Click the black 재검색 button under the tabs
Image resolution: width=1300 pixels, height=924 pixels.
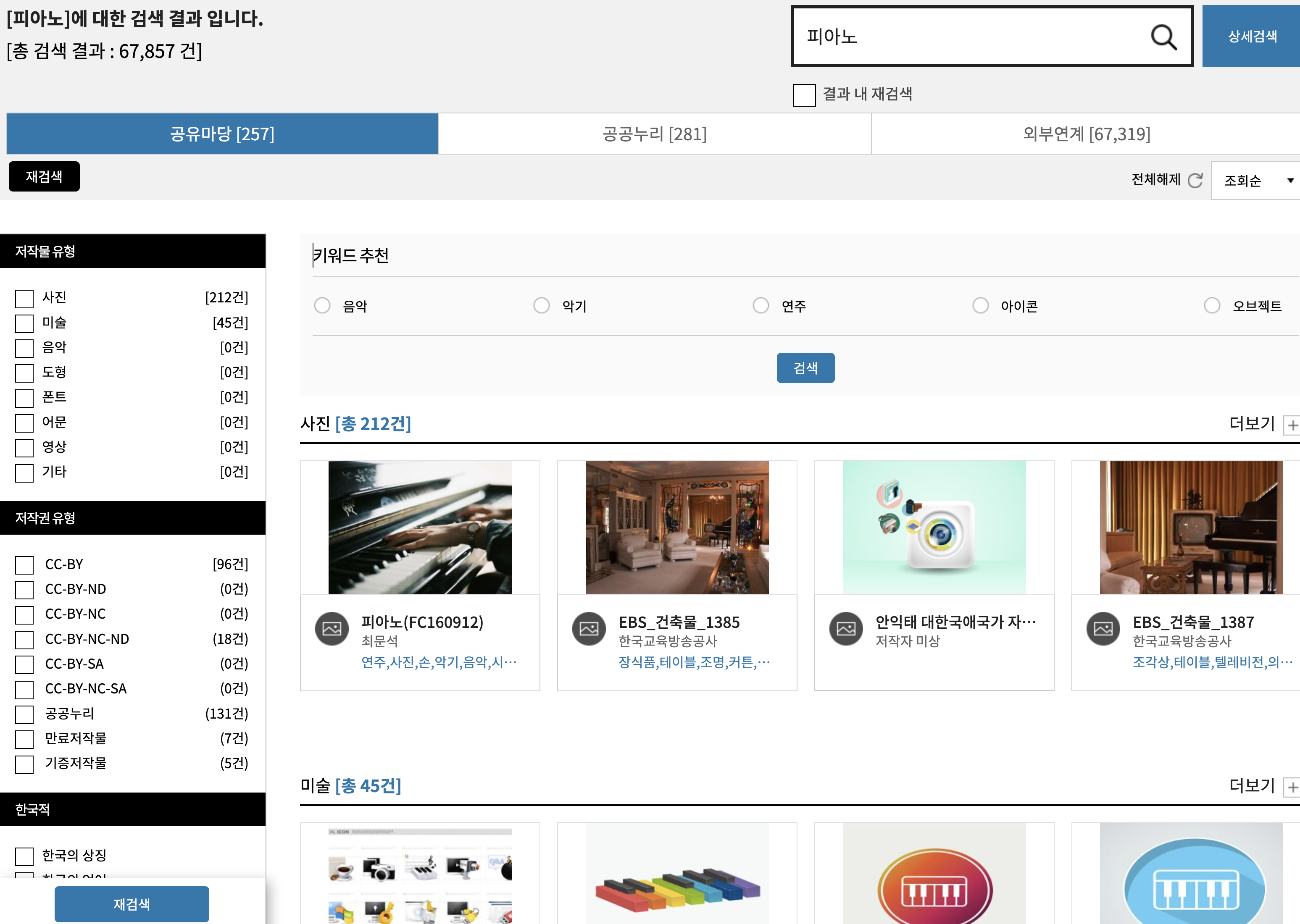(x=45, y=177)
